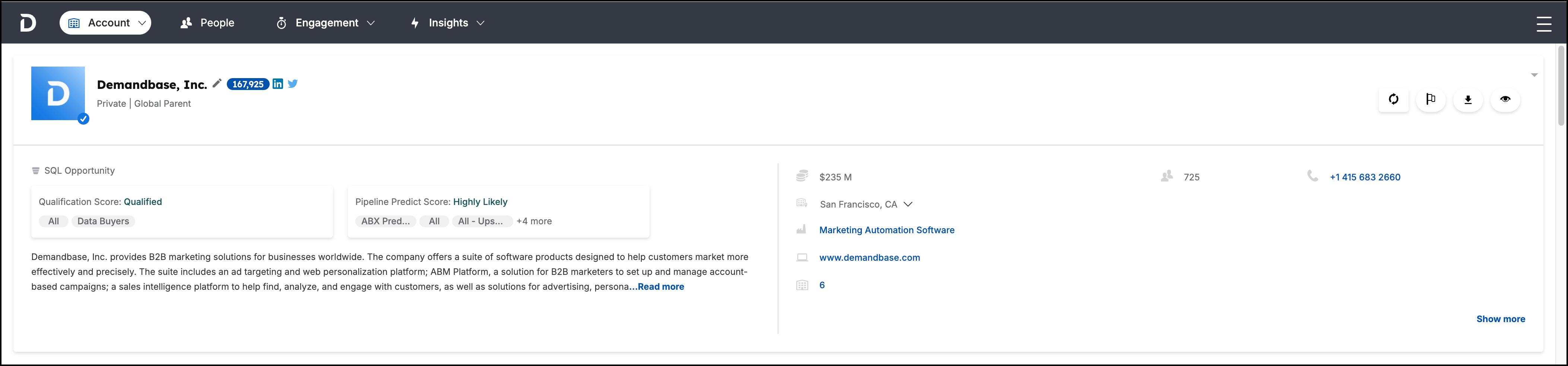1568x366 pixels.
Task: Click the People silhouettes icon
Action: (x=186, y=23)
